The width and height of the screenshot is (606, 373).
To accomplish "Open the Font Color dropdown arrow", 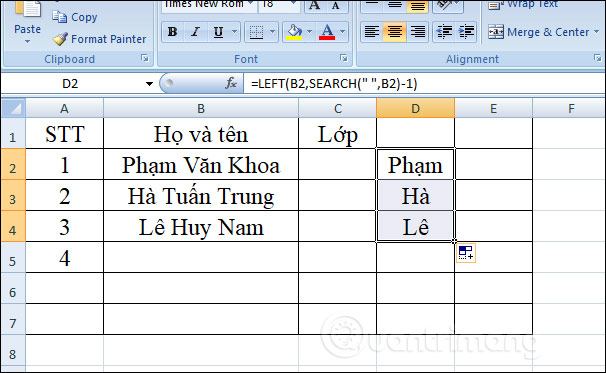I will pos(342,32).
